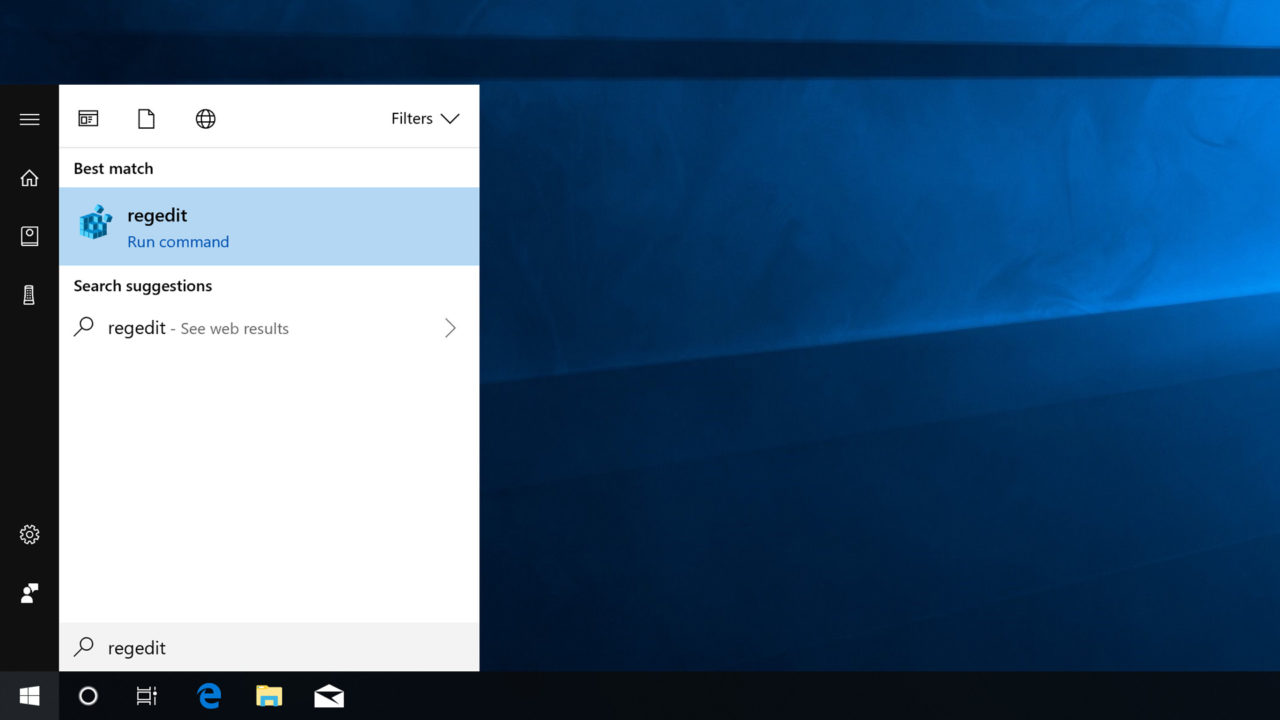
Task: Open Cortana circle on the taskbar
Action: [x=88, y=696]
